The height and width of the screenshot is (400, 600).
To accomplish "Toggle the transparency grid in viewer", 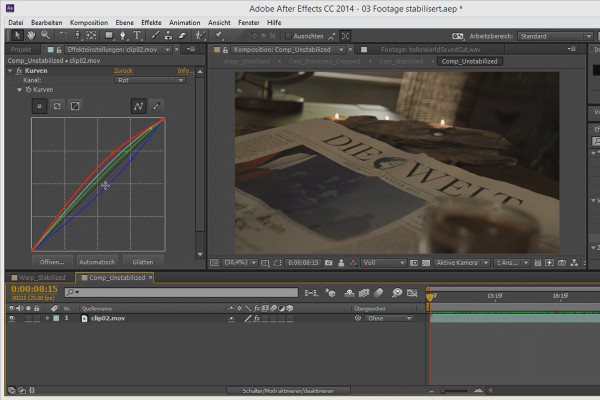I will coord(426,263).
